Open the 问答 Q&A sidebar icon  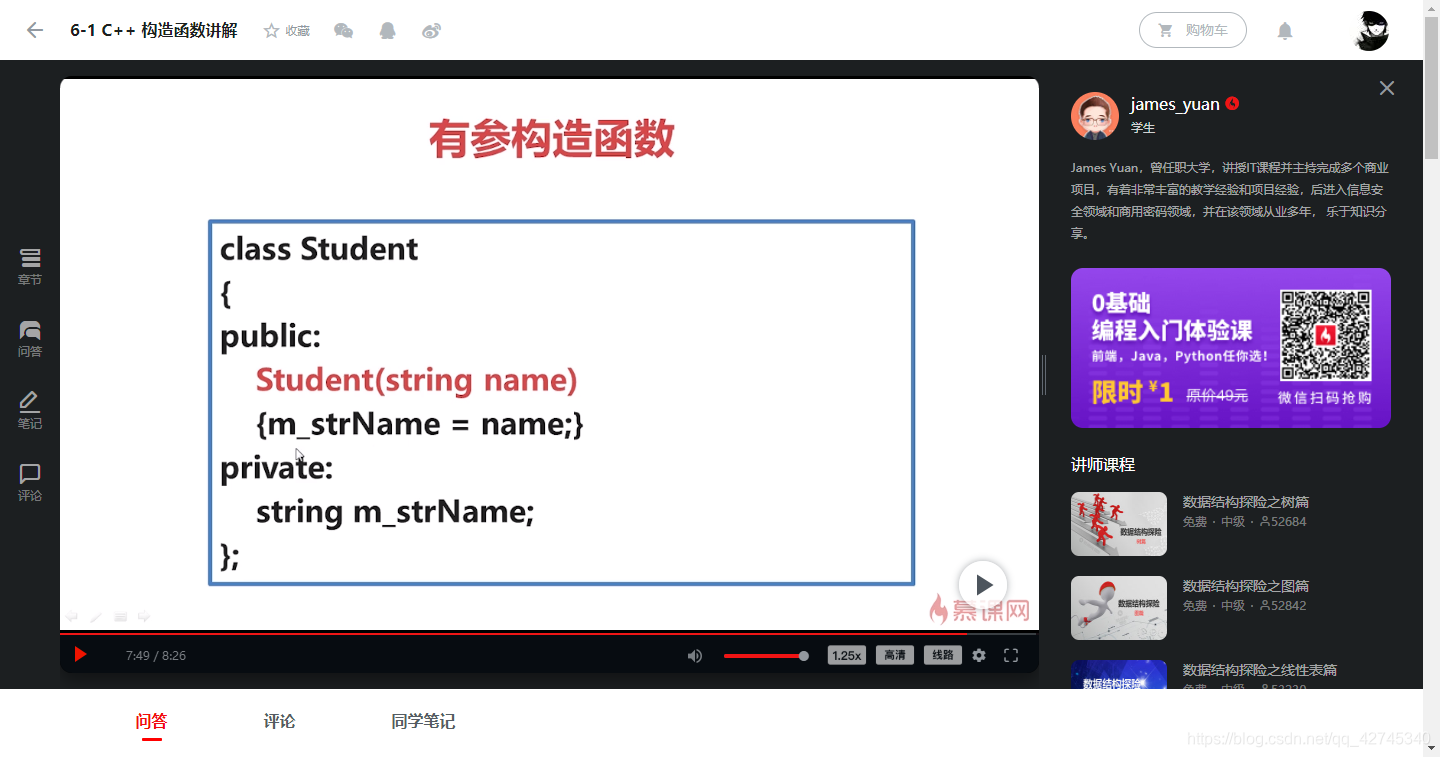coord(30,339)
